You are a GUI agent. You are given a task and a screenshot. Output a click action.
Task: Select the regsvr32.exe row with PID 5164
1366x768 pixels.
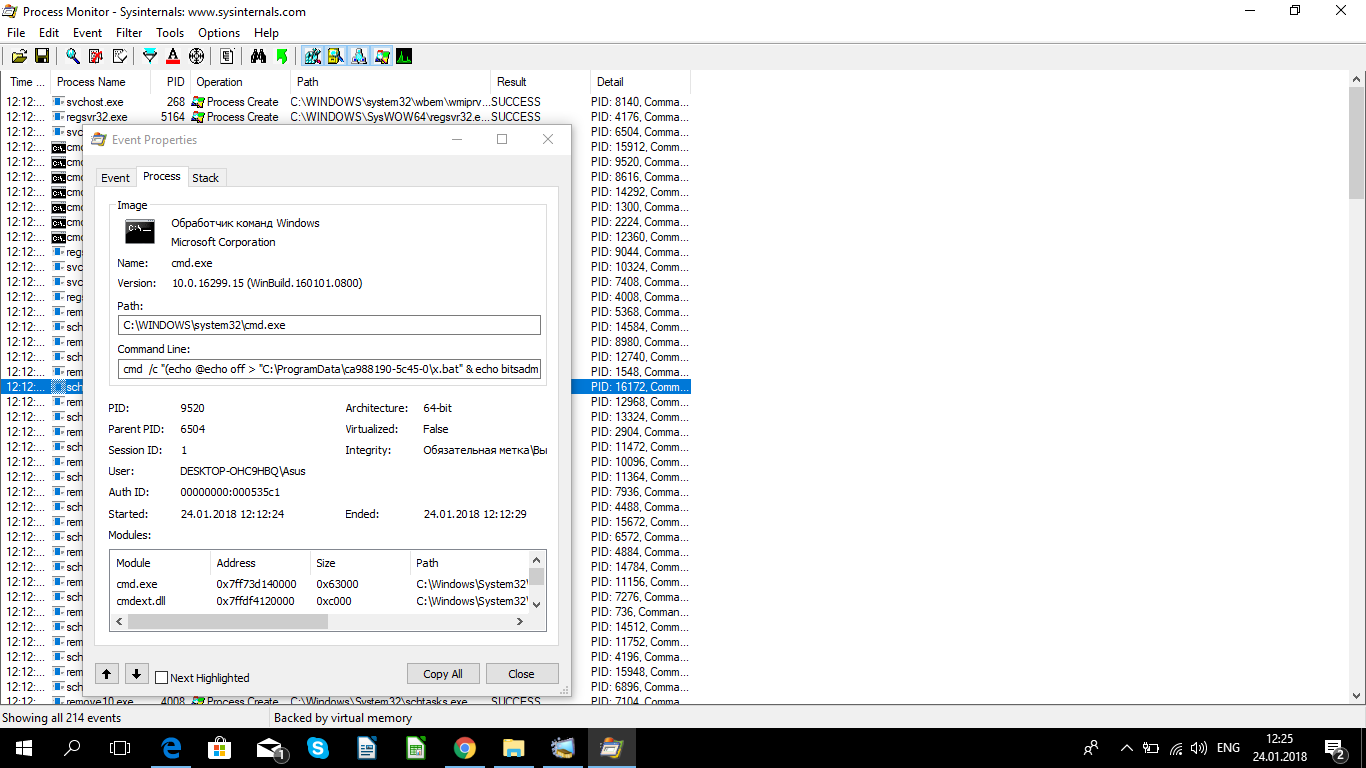(345, 117)
